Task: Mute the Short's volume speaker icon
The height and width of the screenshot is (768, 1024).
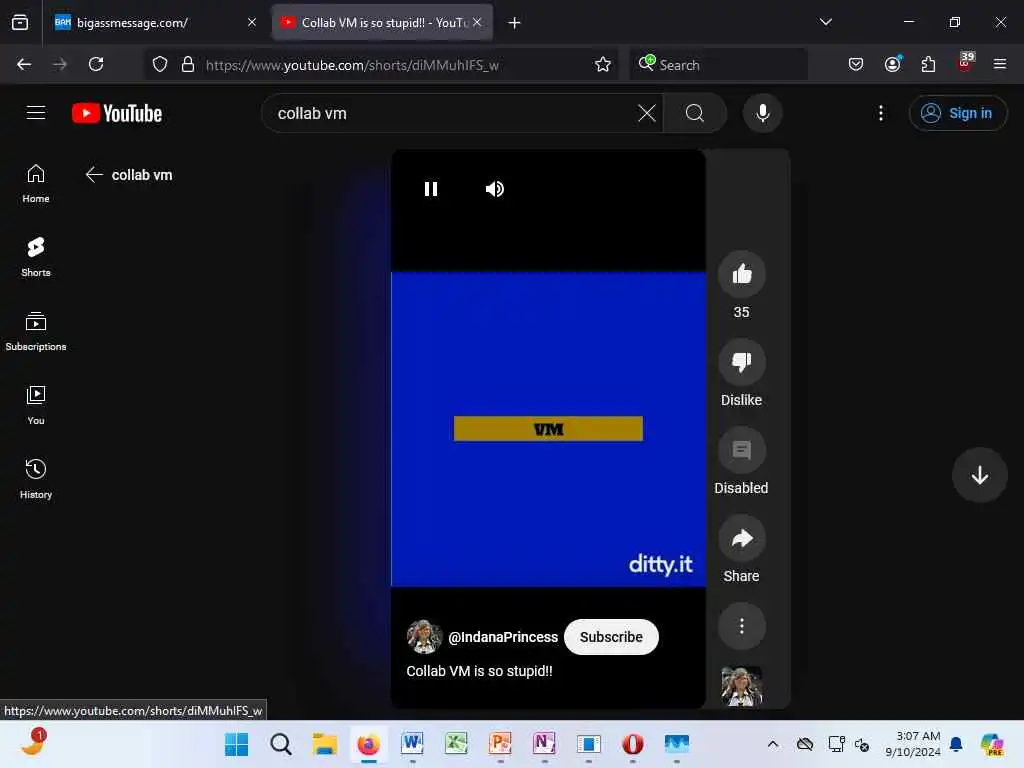Action: 494,189
